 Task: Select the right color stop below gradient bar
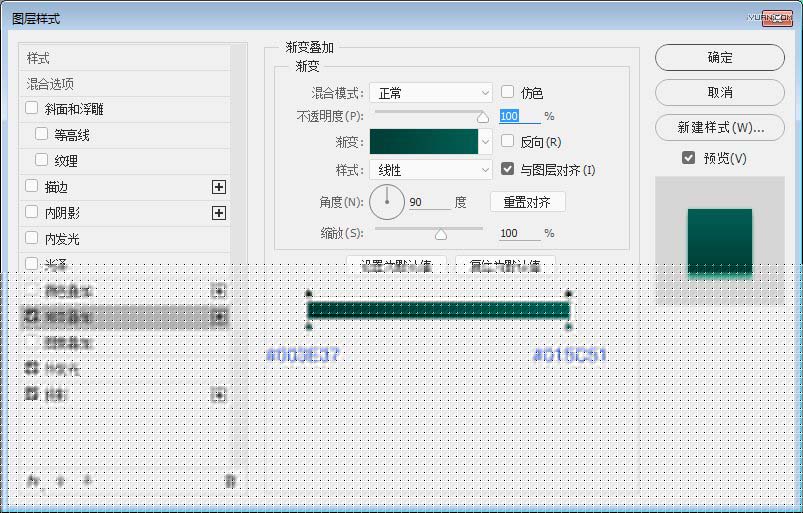tap(568, 327)
